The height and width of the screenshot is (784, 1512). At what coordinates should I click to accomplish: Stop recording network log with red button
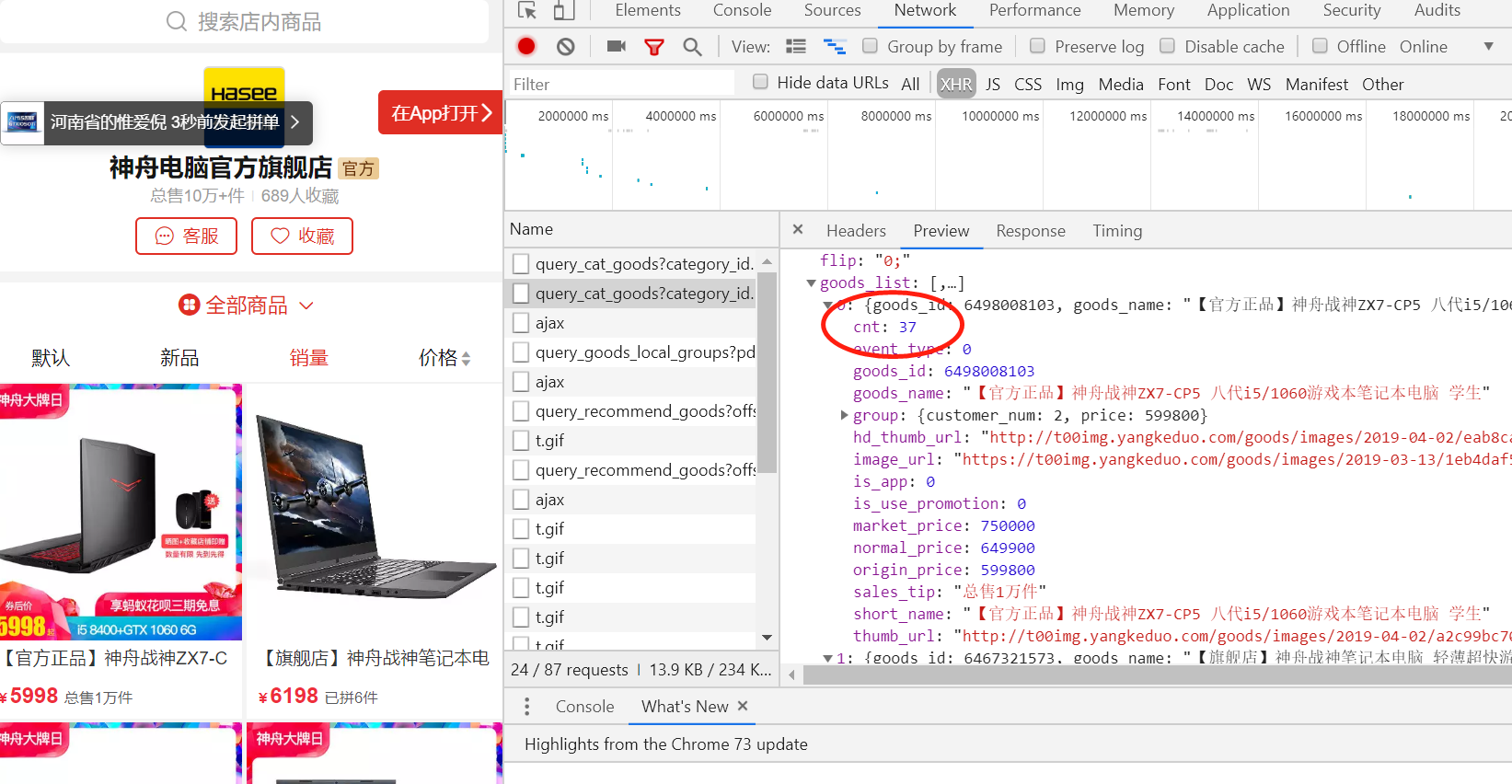click(x=526, y=46)
